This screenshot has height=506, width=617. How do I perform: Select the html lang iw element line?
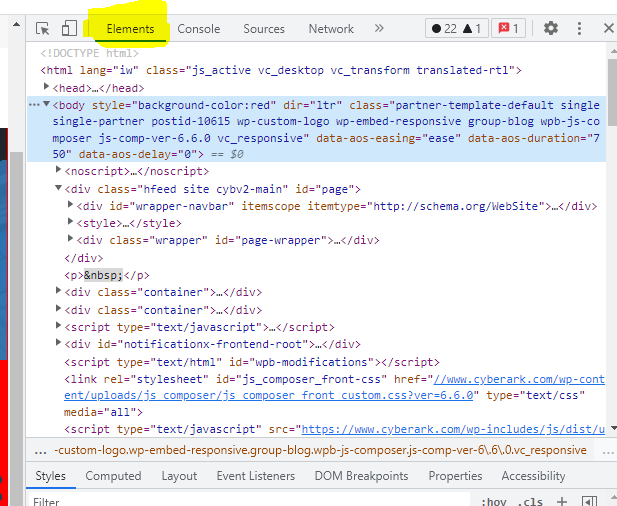click(x=281, y=70)
